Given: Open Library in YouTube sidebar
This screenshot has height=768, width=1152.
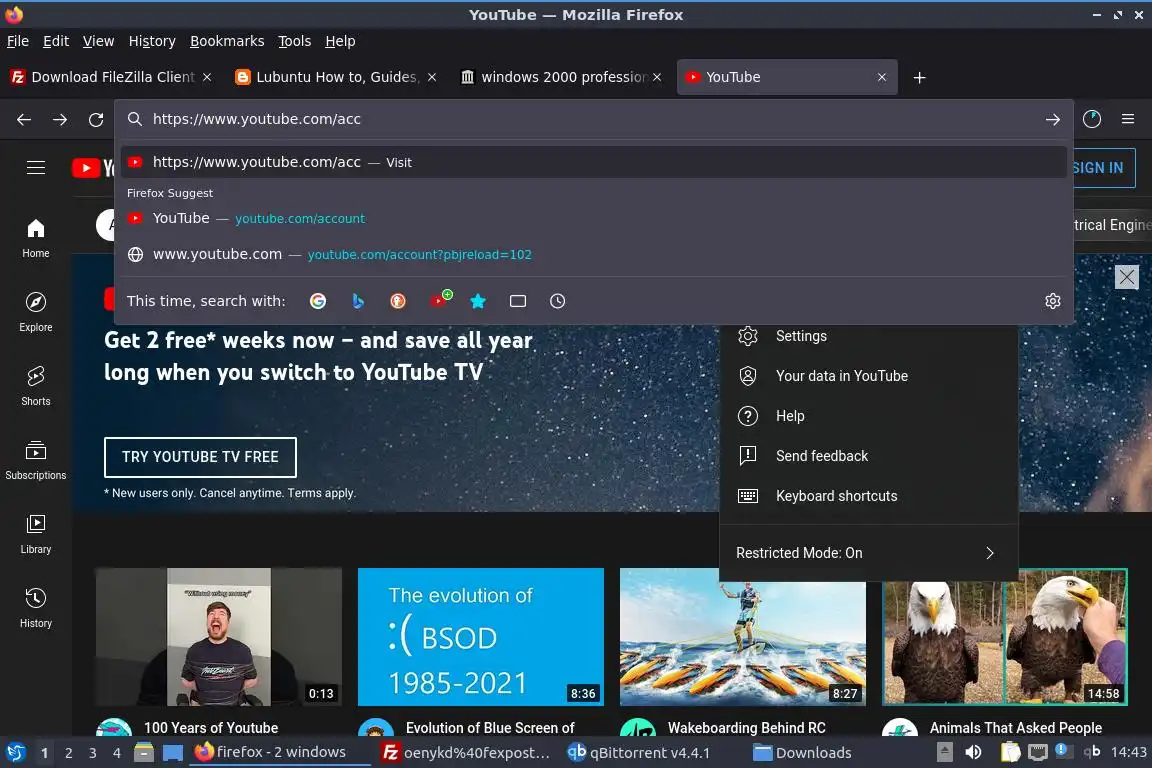Looking at the screenshot, I should (36, 534).
